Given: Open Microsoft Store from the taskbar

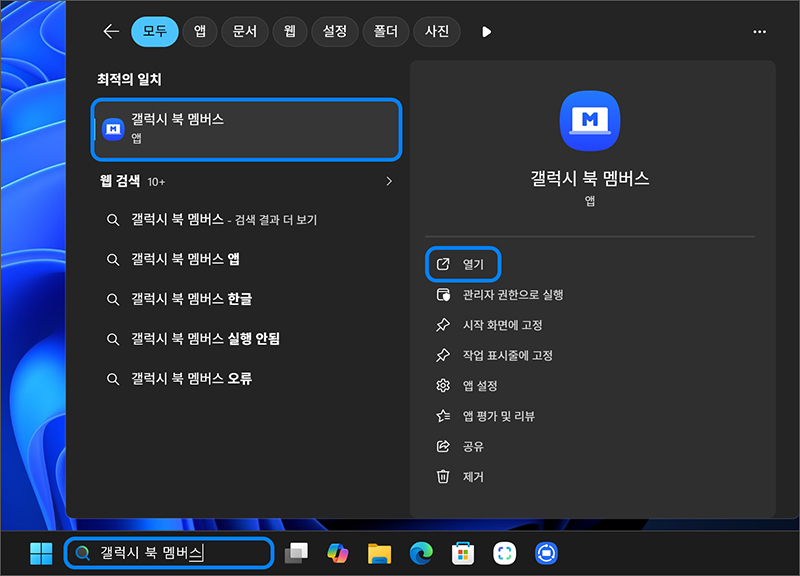Looking at the screenshot, I should (463, 554).
